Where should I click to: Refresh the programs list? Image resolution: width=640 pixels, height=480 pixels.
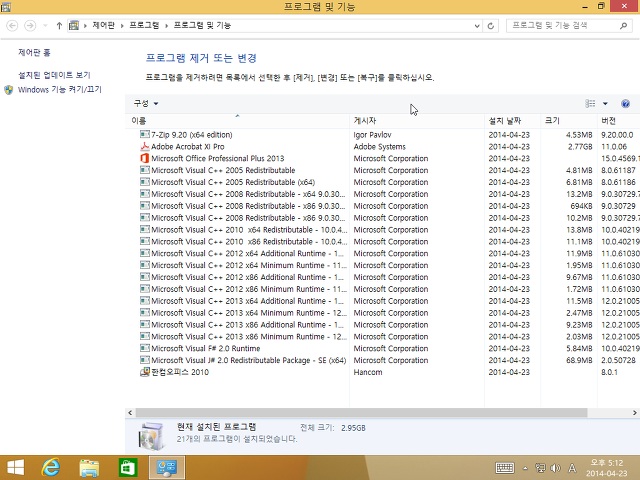point(491,26)
